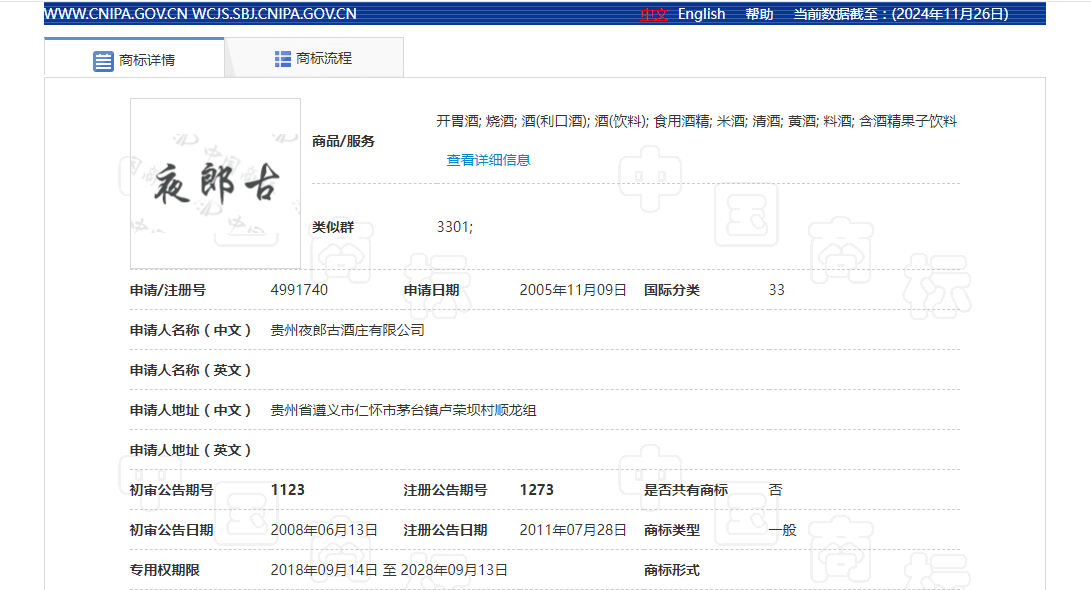This screenshot has height=590, width=1091.
Task: Click the 注册公告日期 label
Action: click(x=445, y=530)
